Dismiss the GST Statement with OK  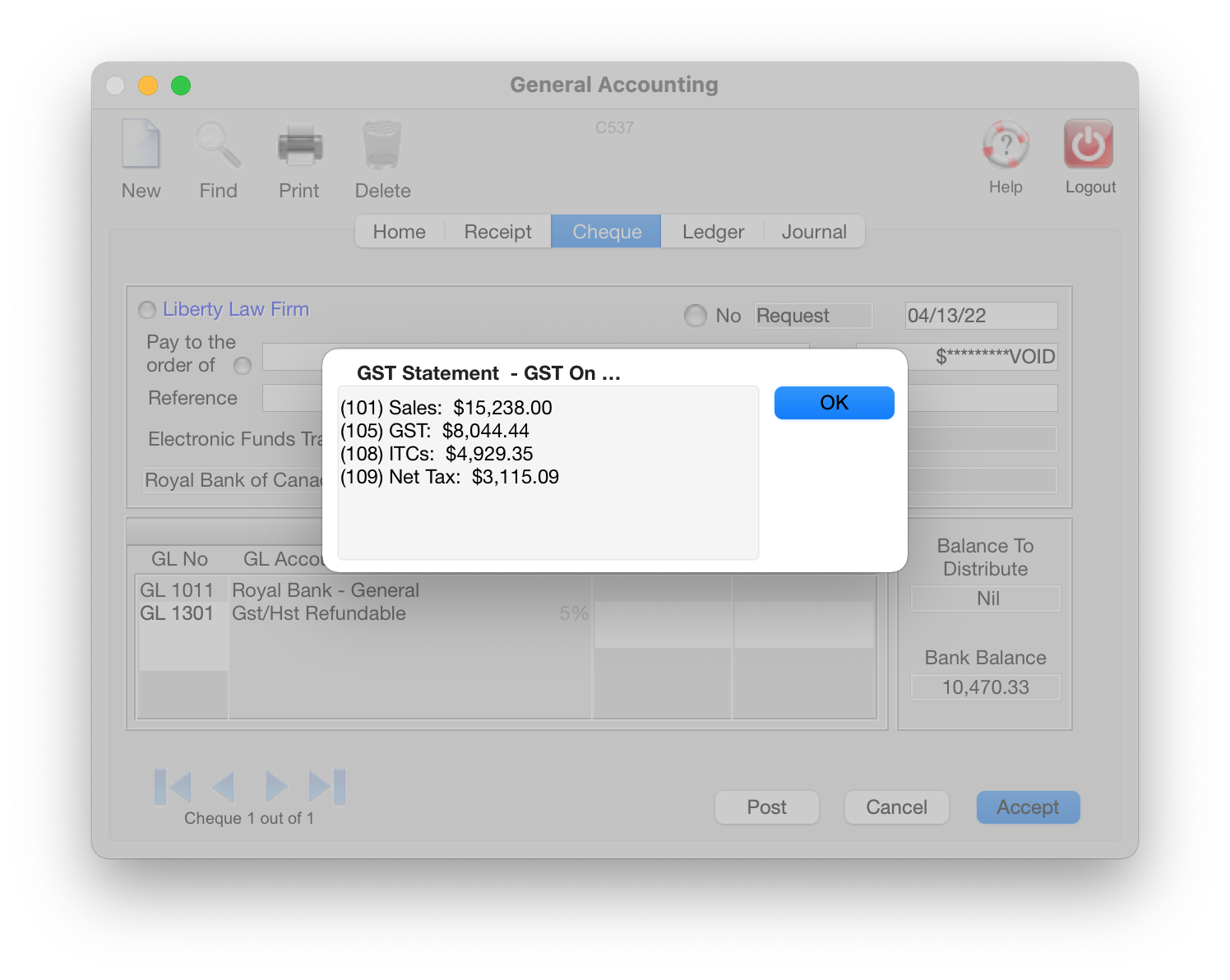click(834, 403)
